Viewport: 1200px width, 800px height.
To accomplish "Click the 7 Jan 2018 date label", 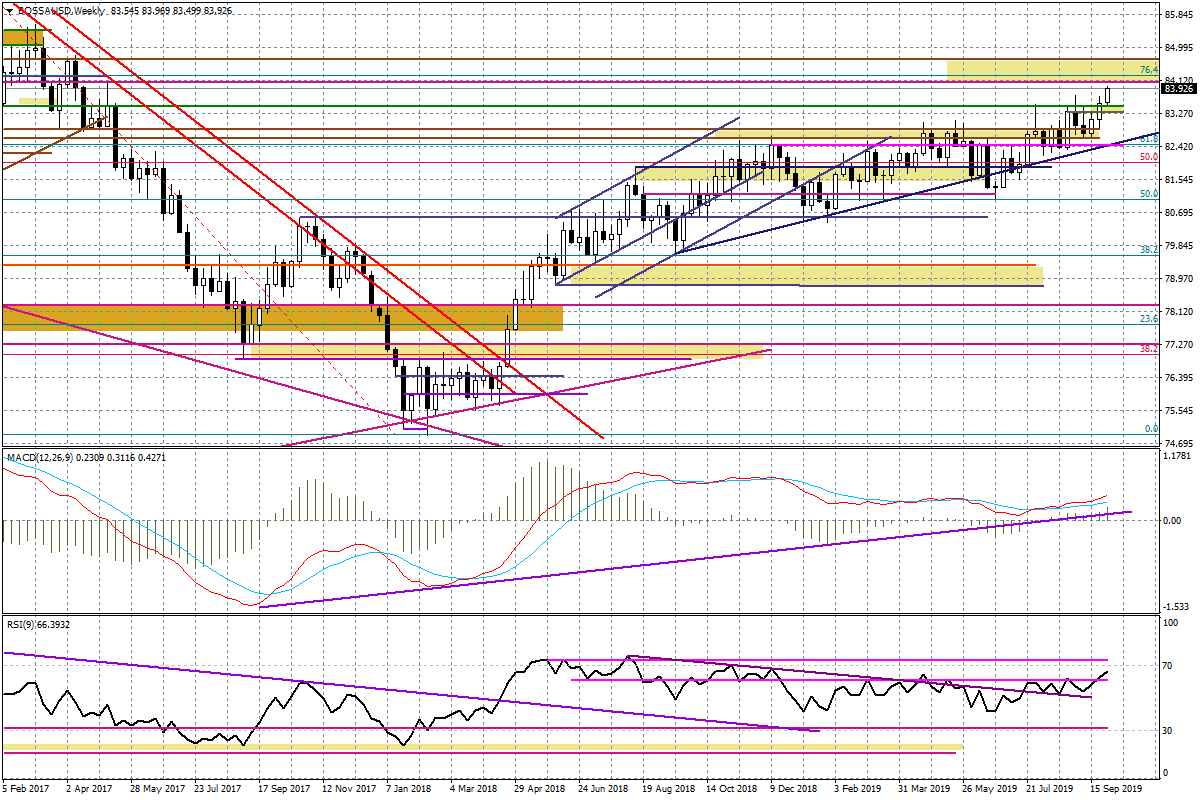I will click(x=409, y=788).
